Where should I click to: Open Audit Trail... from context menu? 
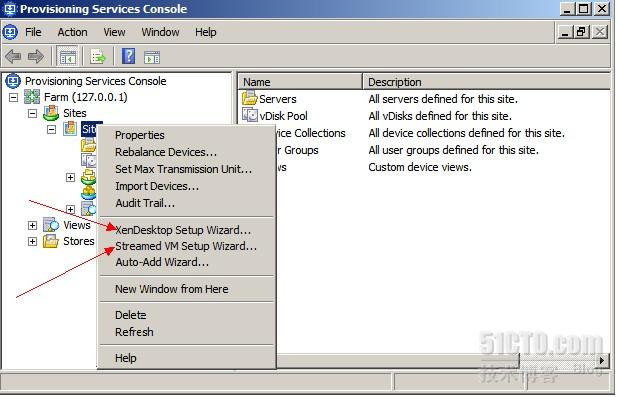(x=187, y=203)
